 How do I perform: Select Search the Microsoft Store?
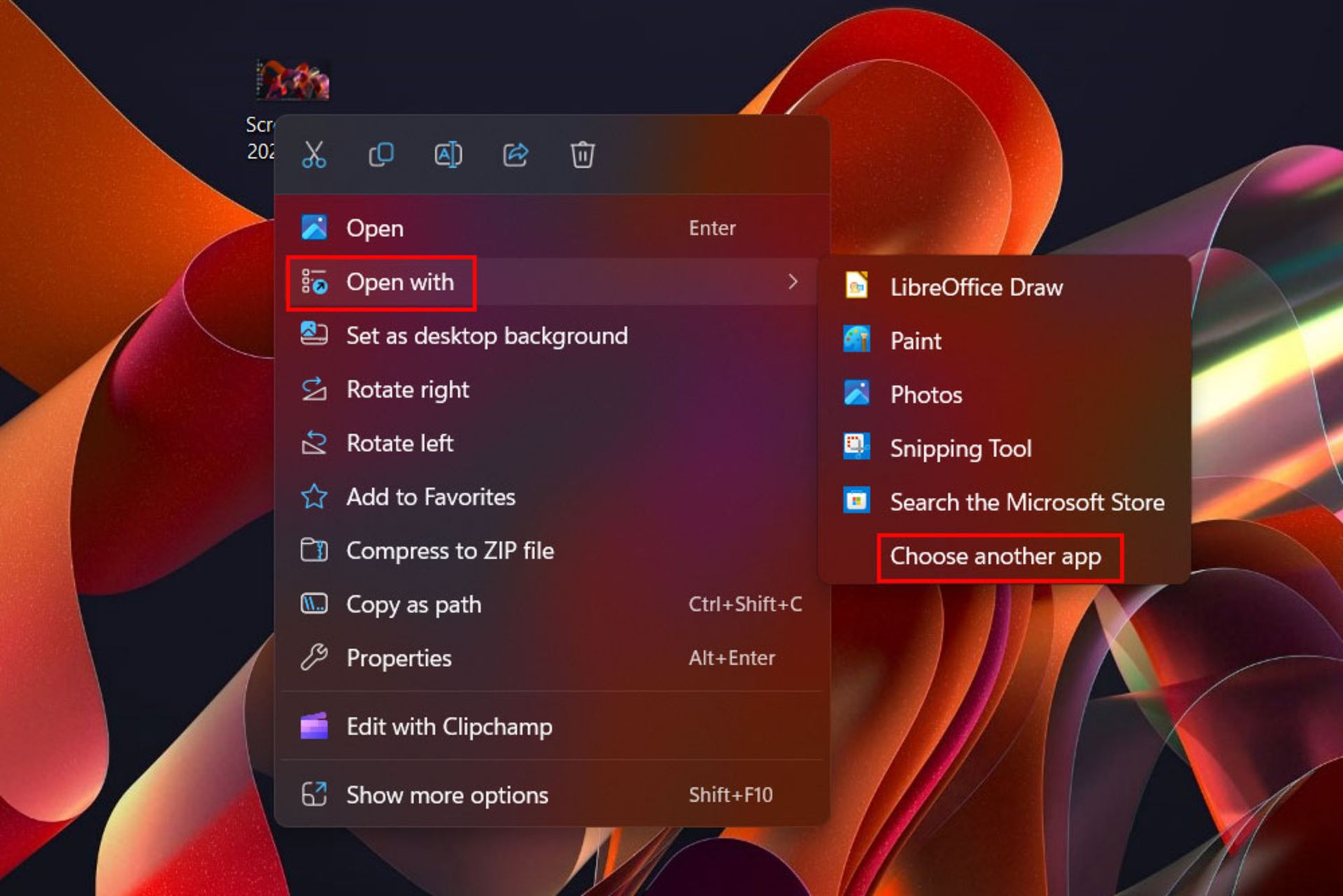point(1004,502)
